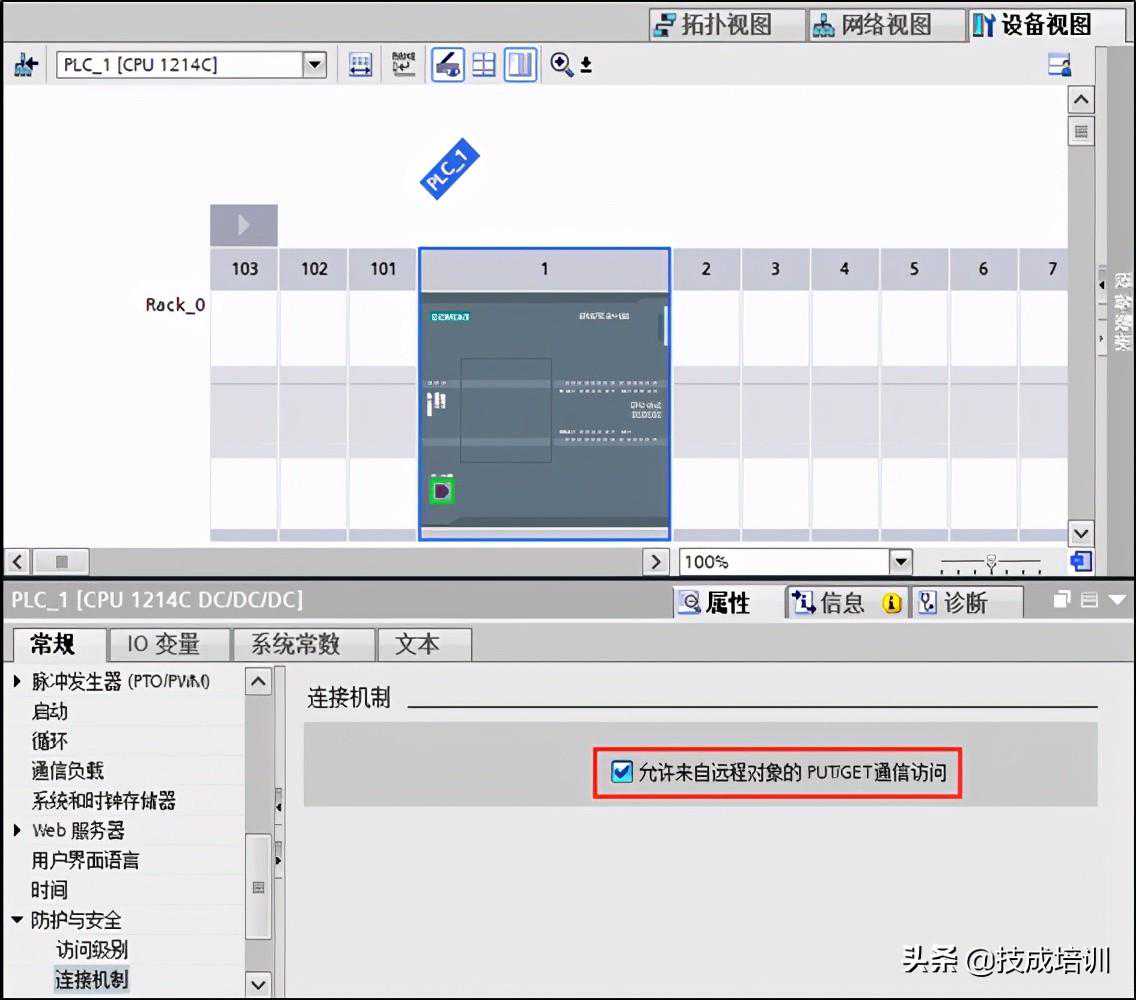Viewport: 1136px width, 1000px height.
Task: Open the IO 变量 tab
Action: (164, 645)
